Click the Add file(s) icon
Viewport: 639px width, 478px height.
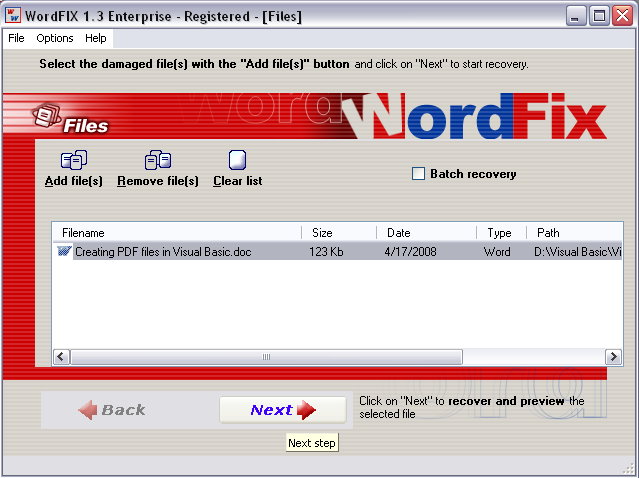(74, 160)
